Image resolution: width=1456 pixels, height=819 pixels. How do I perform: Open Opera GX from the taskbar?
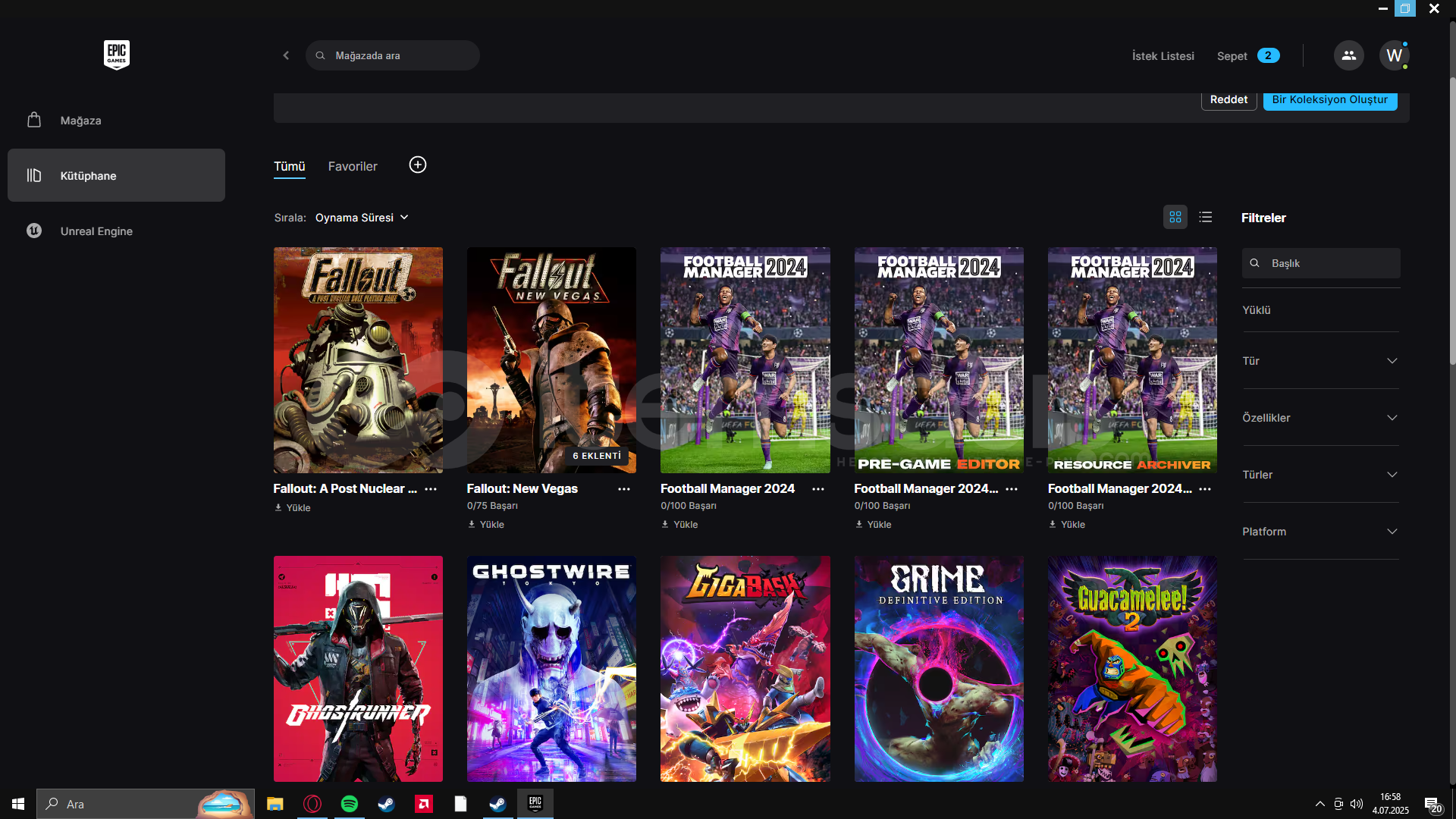tap(312, 804)
